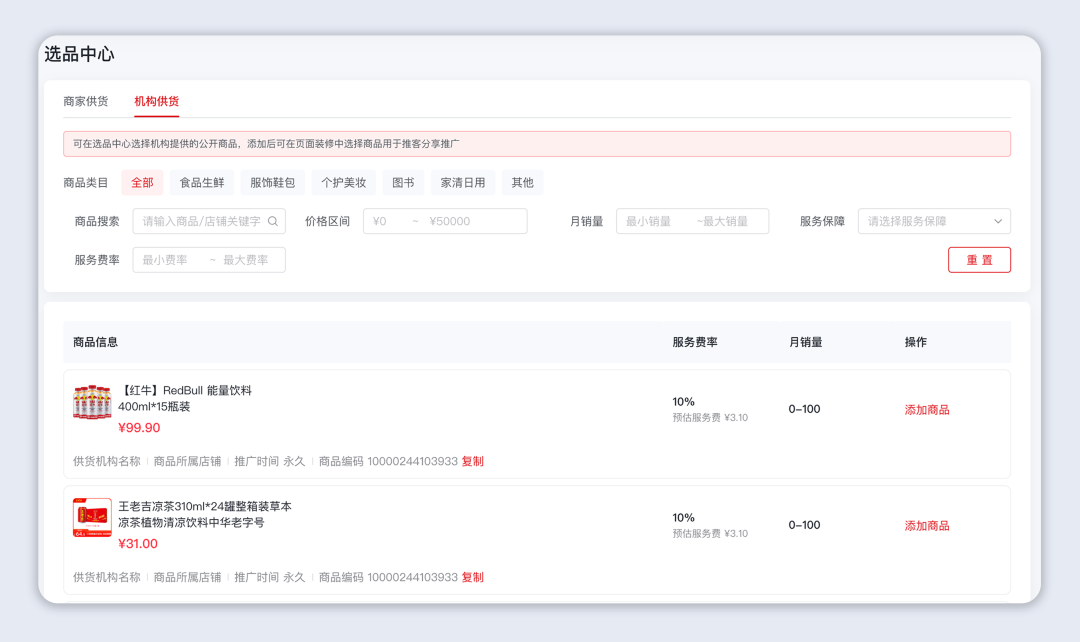
Task: Select the 机构供货 tab
Action: (157, 101)
